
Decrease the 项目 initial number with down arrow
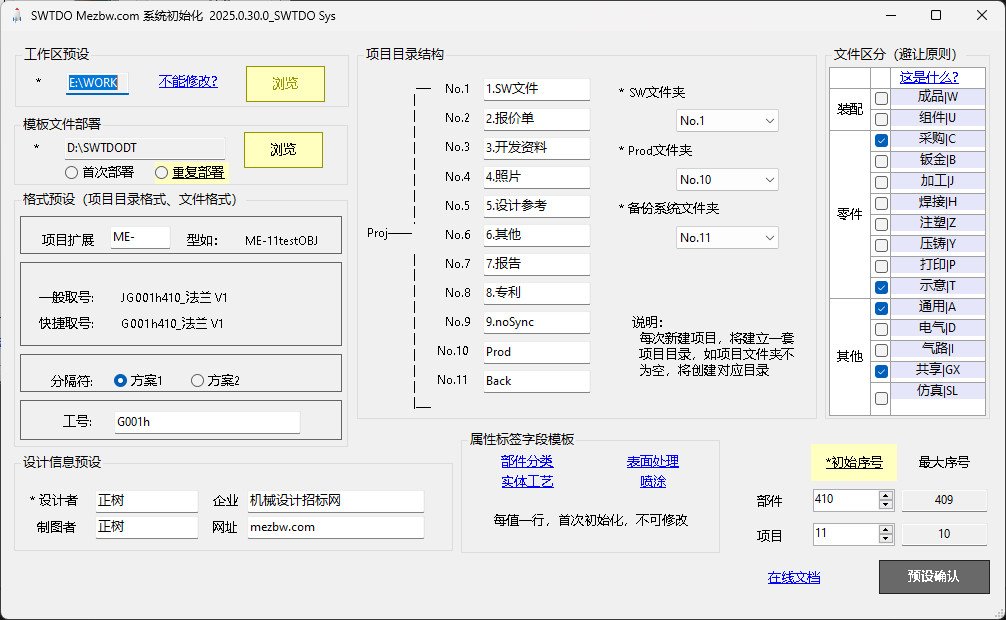point(885,540)
